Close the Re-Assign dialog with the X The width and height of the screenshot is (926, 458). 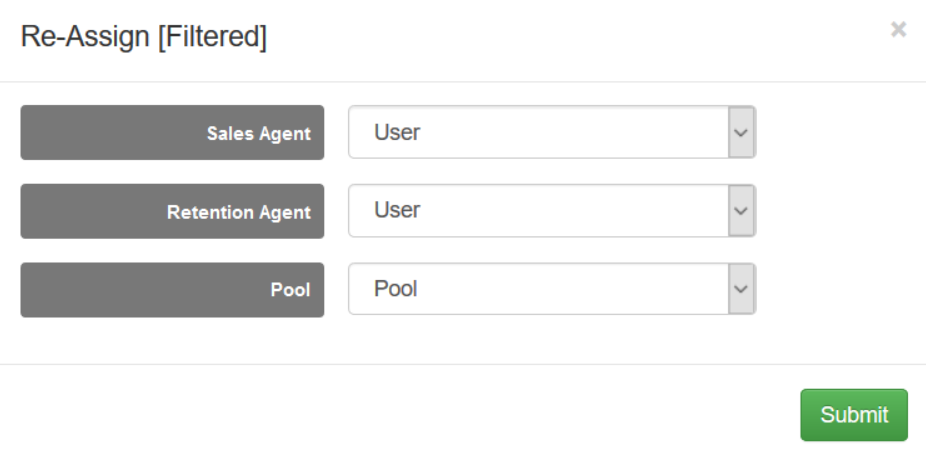(898, 30)
